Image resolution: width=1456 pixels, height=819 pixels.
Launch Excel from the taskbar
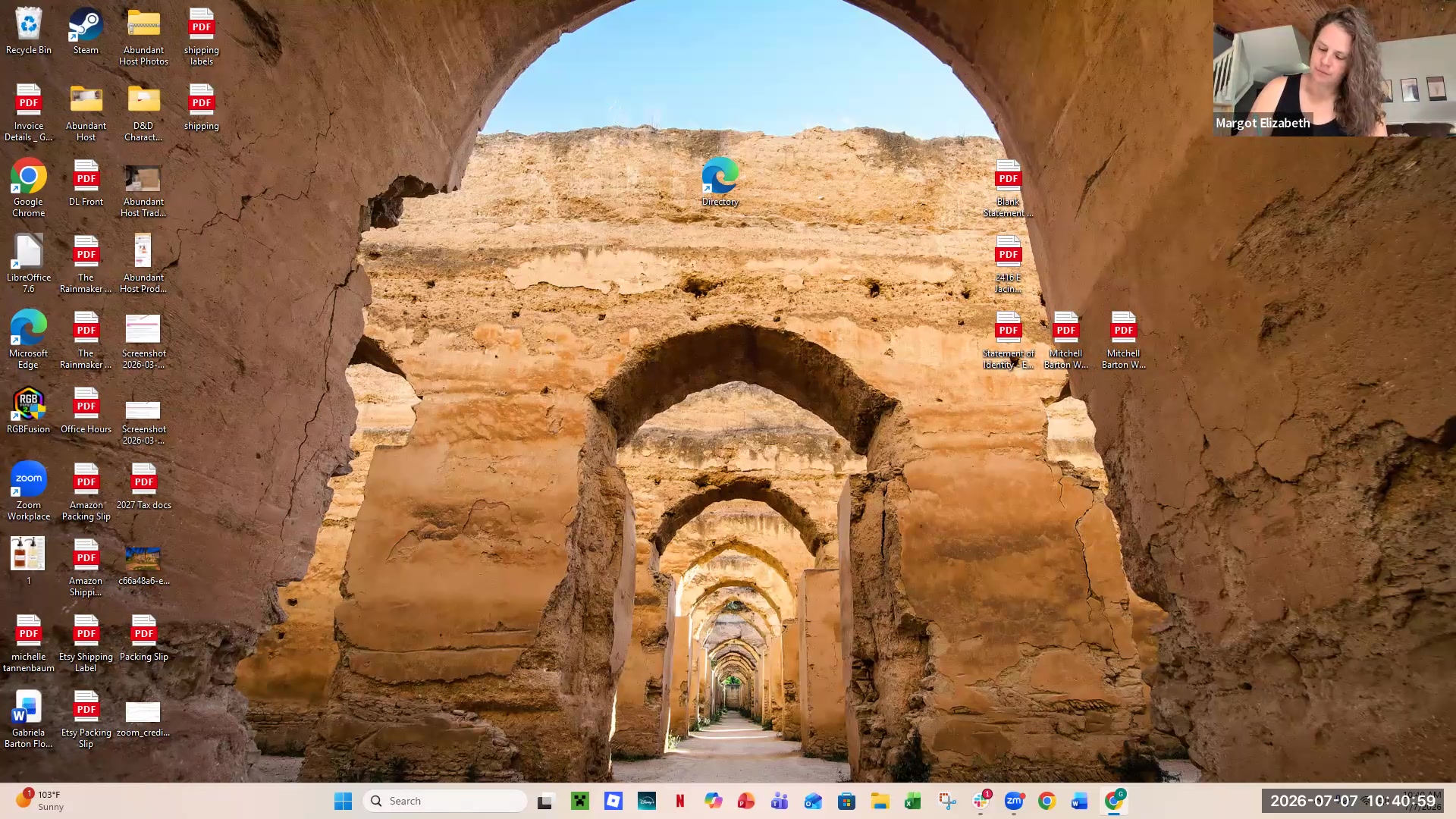(913, 801)
